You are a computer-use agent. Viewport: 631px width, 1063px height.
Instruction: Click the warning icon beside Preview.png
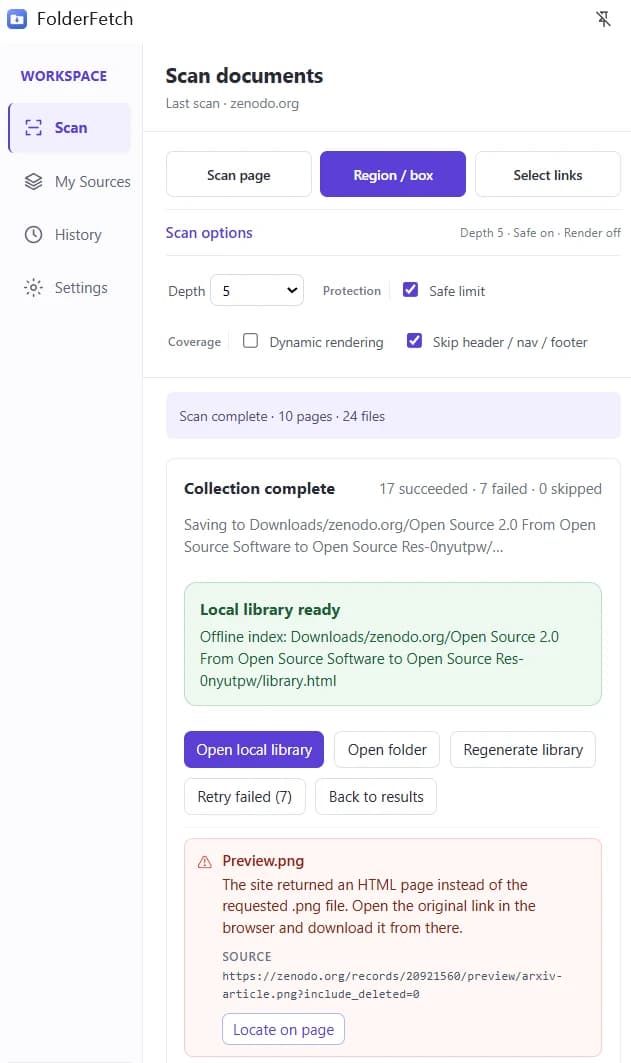[205, 862]
